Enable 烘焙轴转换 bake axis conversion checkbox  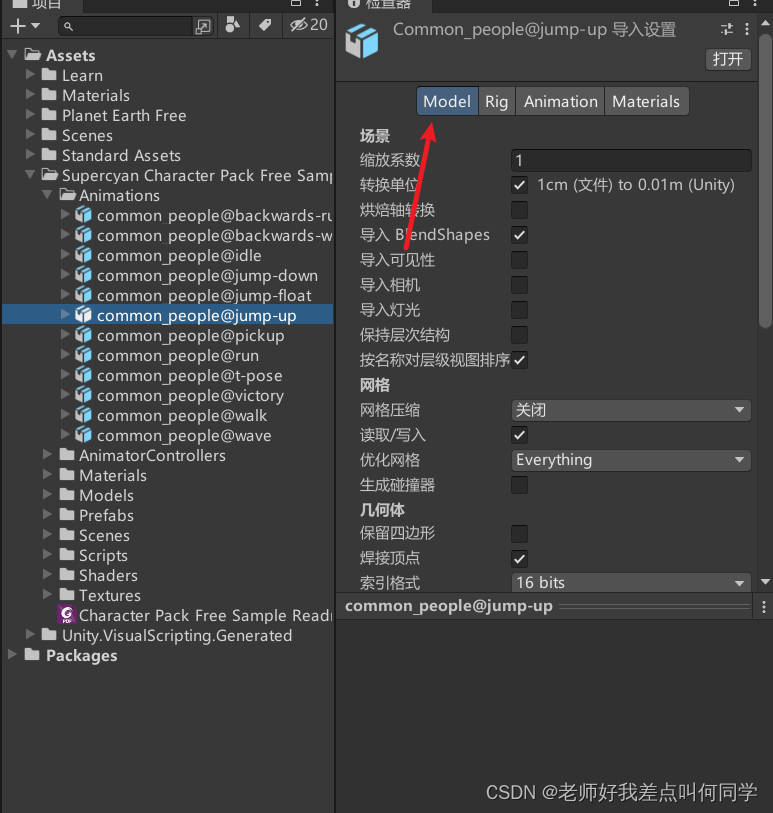(519, 210)
